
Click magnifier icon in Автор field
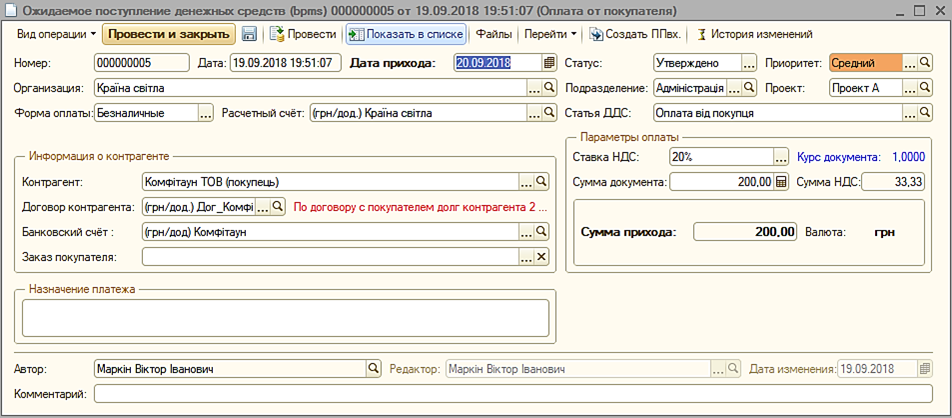[x=374, y=369]
